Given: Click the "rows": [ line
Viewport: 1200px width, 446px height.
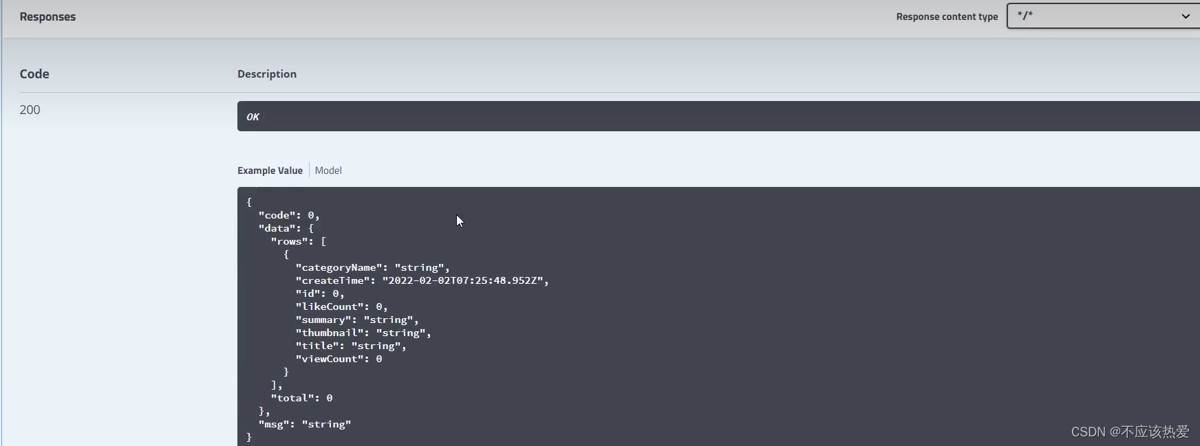Looking at the screenshot, I should pyautogui.click(x=298, y=241).
